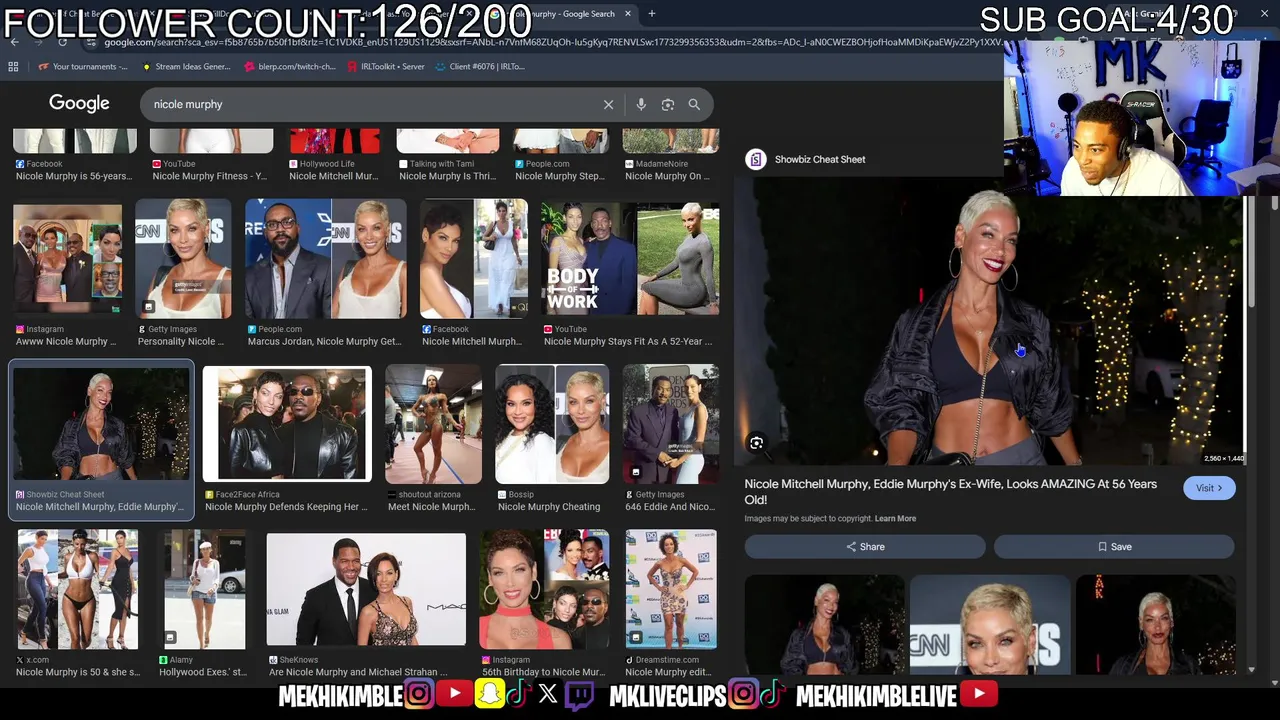Open blerp.com/twitch bookmark
Viewport: 1280px width, 720px height.
[290, 67]
